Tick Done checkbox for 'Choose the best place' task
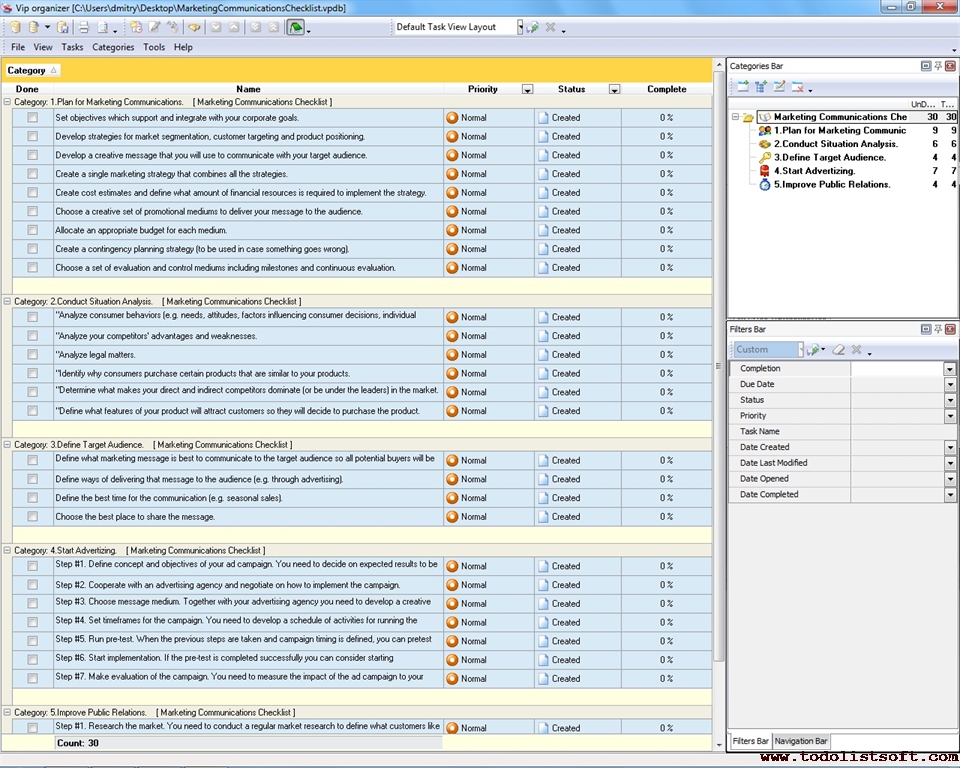The image size is (960, 768). pyautogui.click(x=33, y=517)
